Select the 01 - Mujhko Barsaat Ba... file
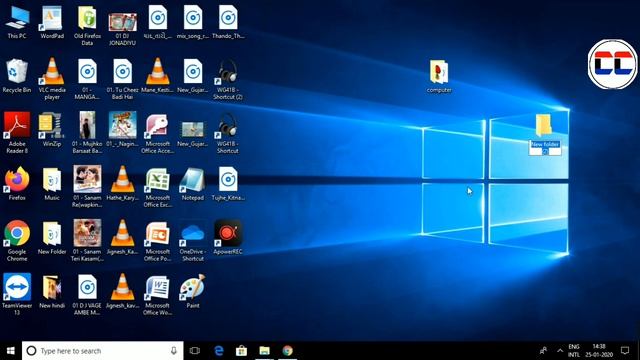The height and width of the screenshot is (360, 640). [87, 133]
